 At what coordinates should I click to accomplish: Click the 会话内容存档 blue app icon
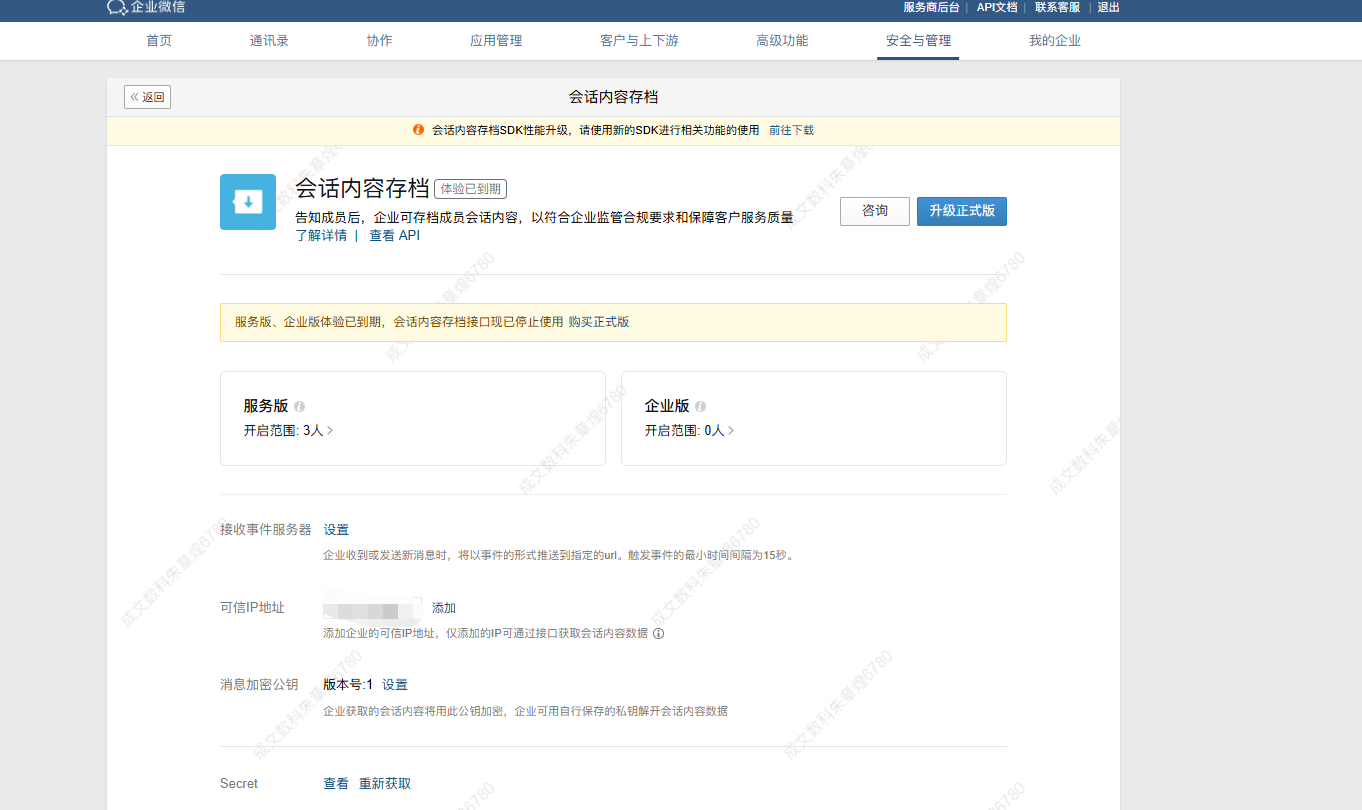click(248, 202)
